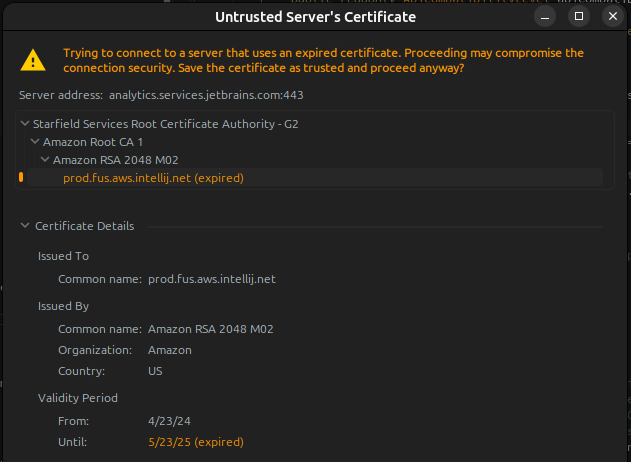Collapse the Certificate Details section
Viewport: 631px width, 462px height.
point(25,226)
